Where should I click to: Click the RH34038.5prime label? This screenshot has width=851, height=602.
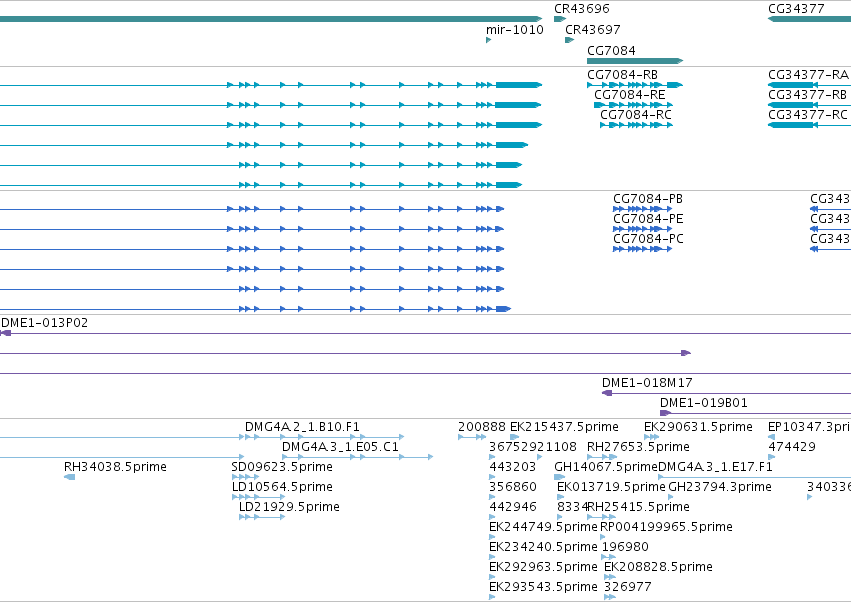pos(115,467)
